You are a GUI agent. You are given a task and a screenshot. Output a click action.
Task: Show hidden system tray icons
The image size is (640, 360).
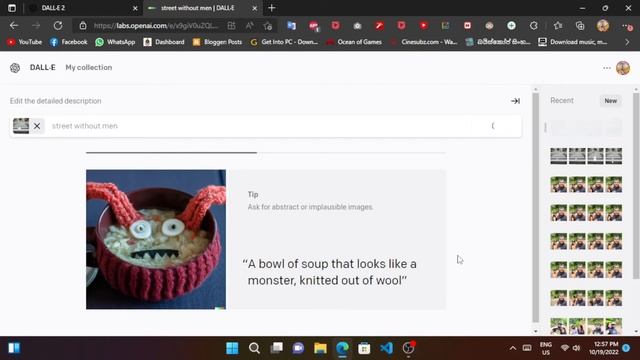tap(513, 348)
